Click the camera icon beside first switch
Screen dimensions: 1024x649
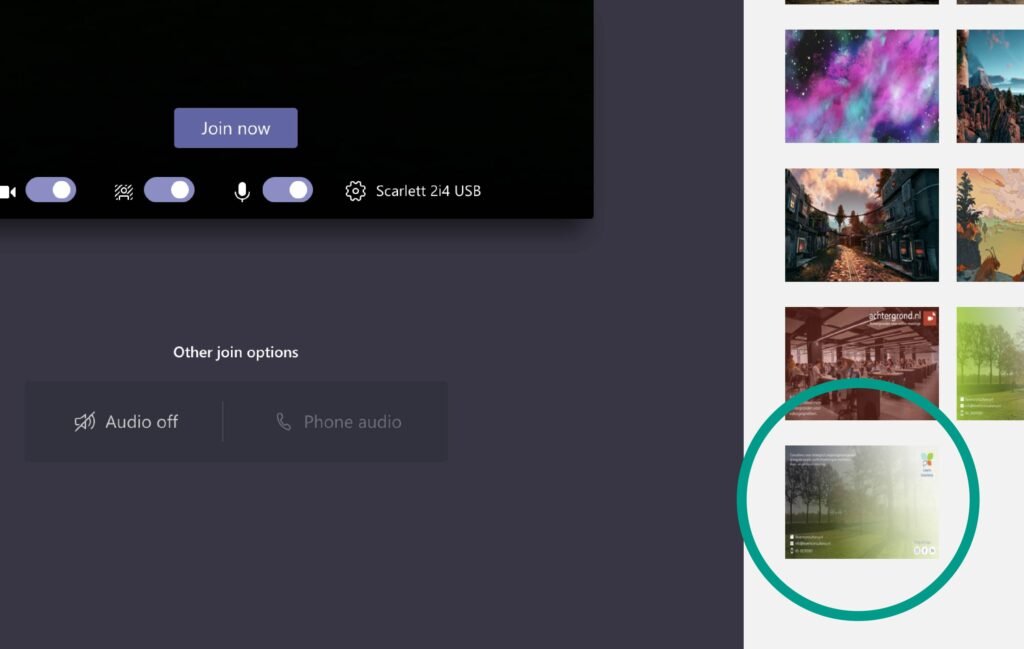8,191
